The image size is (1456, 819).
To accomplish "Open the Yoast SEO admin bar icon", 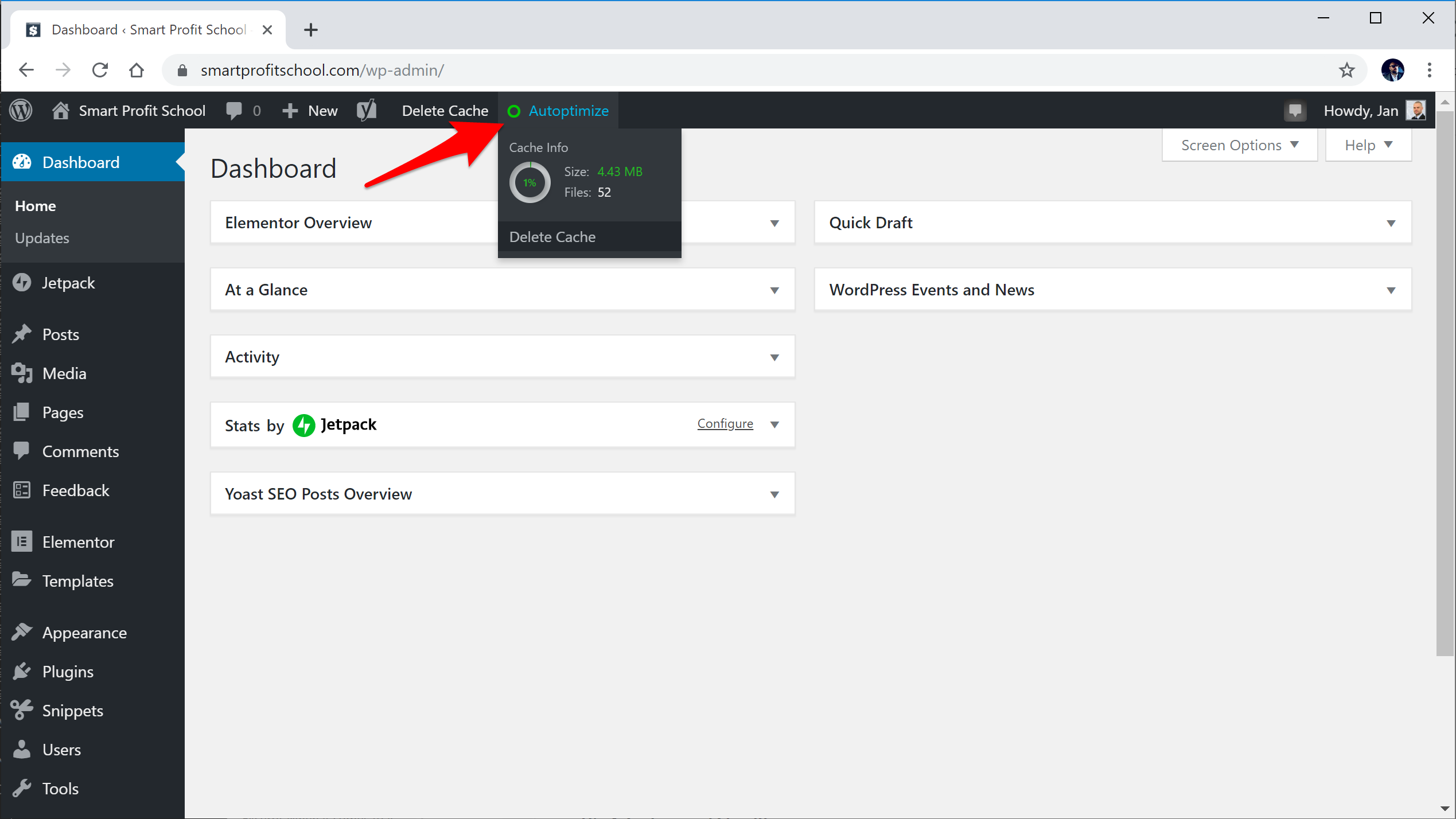I will (366, 110).
